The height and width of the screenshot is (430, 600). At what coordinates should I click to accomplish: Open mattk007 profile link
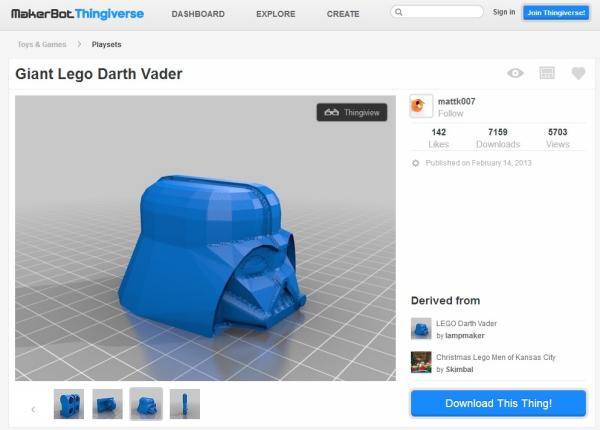pos(457,101)
